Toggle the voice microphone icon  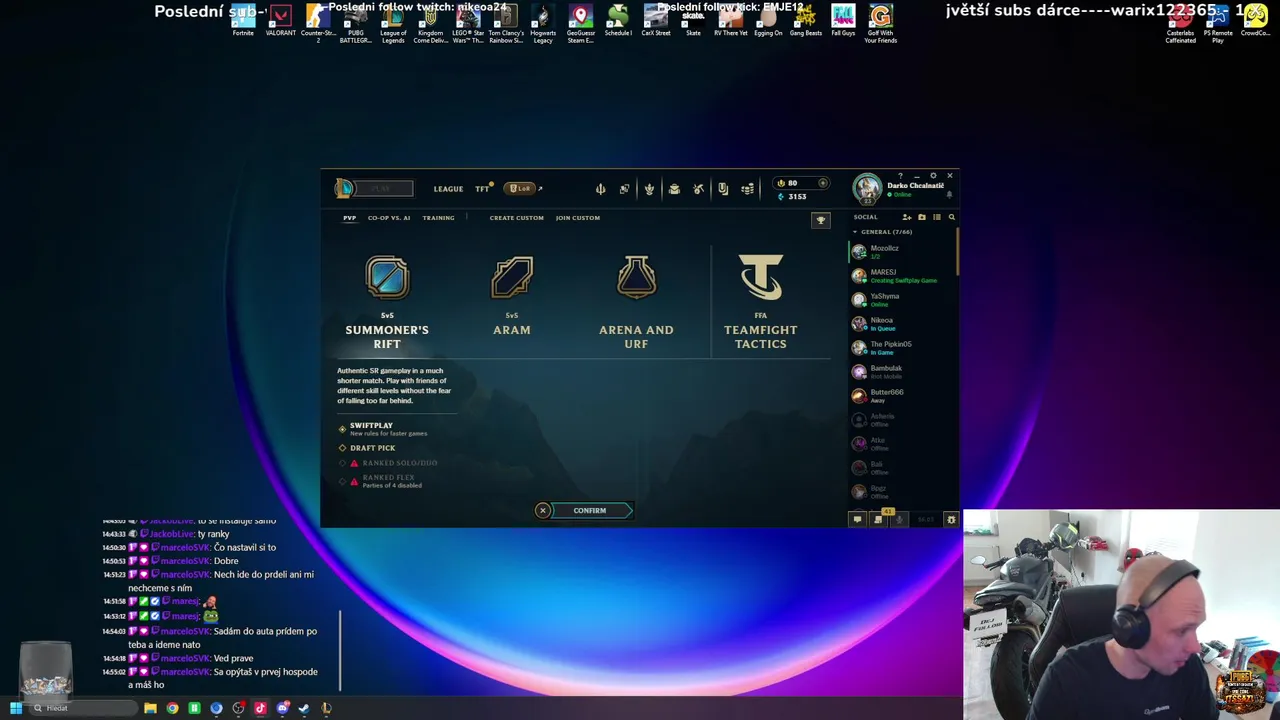tap(900, 519)
